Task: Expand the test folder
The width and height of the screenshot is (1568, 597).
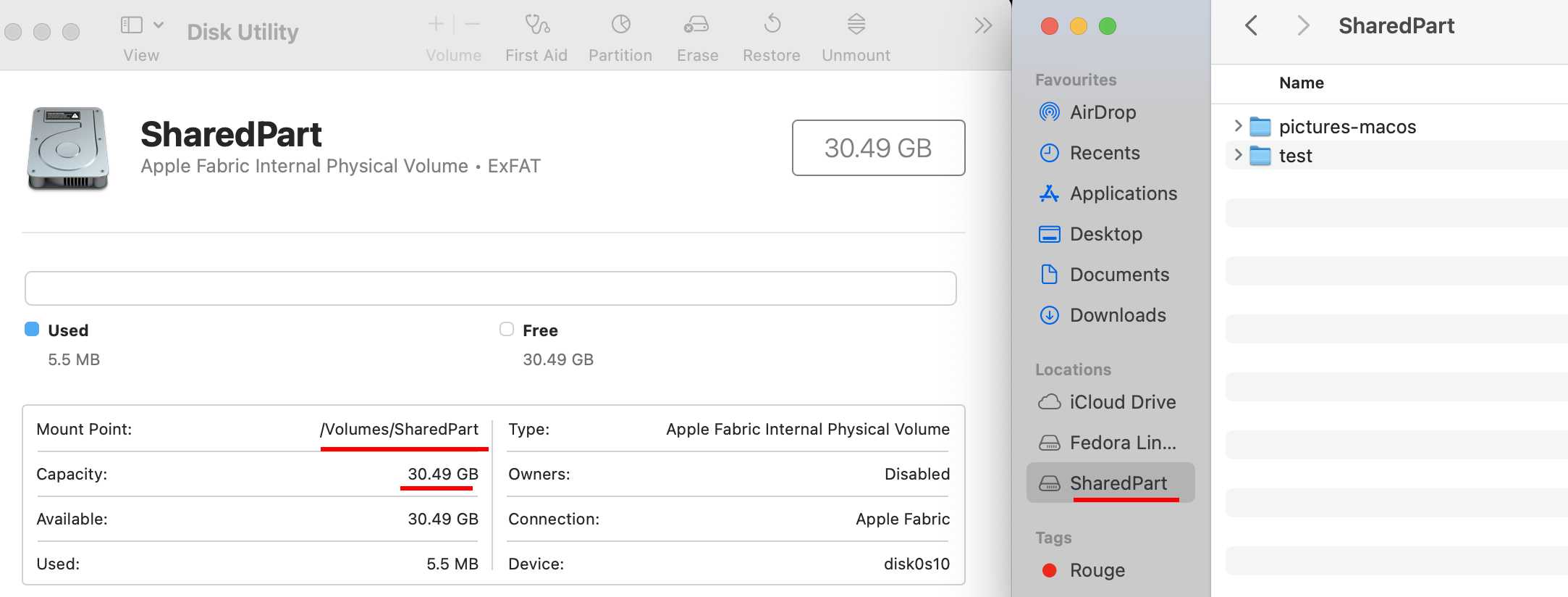Action: pyautogui.click(x=1238, y=154)
